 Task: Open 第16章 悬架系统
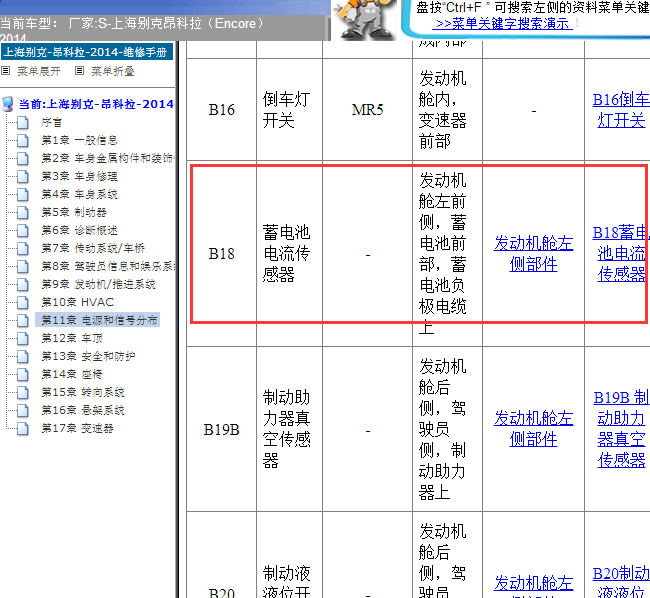point(82,410)
